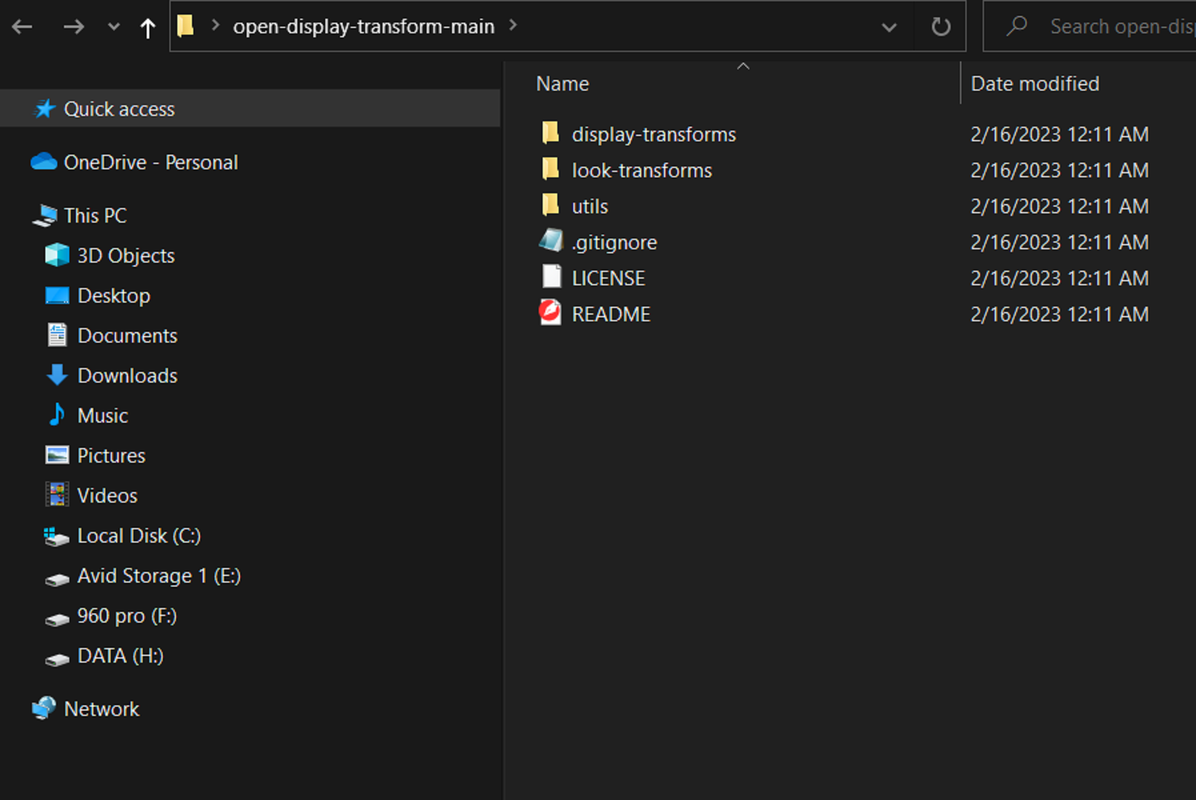1196x800 pixels.
Task: Open This PC in navigation pane
Action: (x=95, y=216)
